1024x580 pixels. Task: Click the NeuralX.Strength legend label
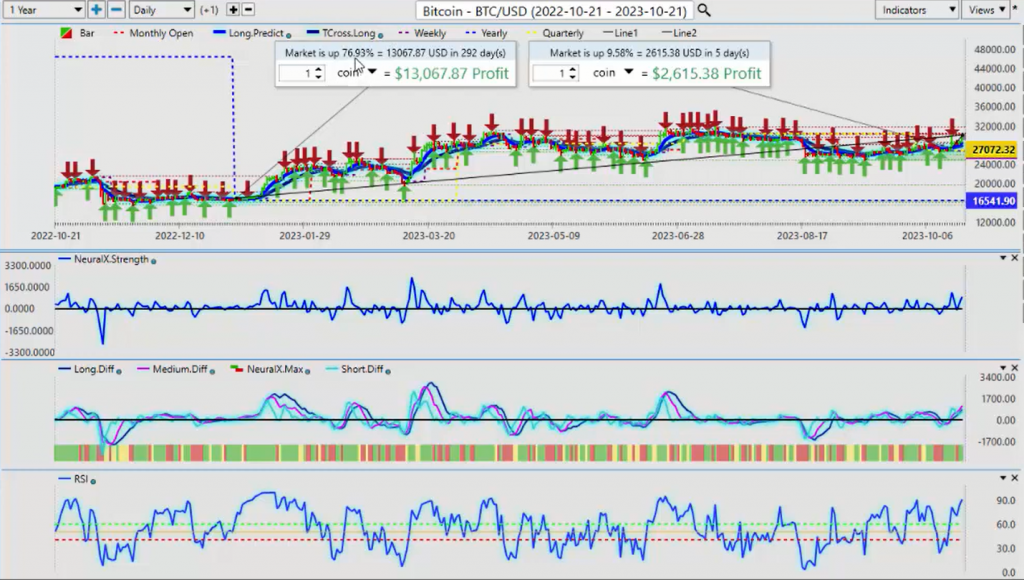[111, 259]
